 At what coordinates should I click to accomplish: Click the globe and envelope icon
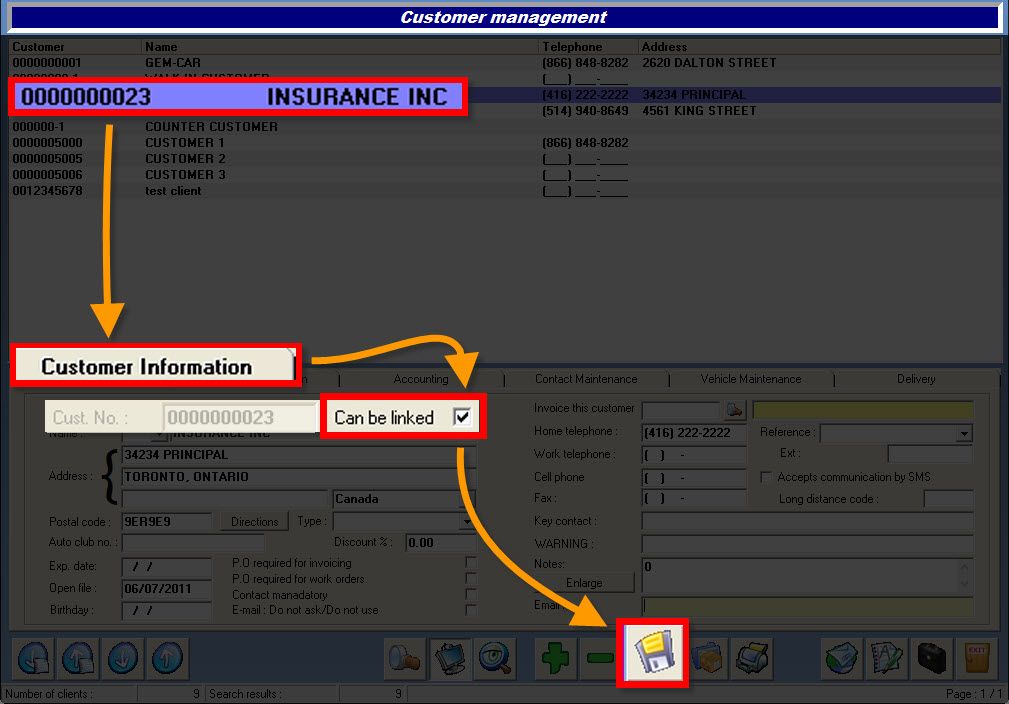click(842, 658)
